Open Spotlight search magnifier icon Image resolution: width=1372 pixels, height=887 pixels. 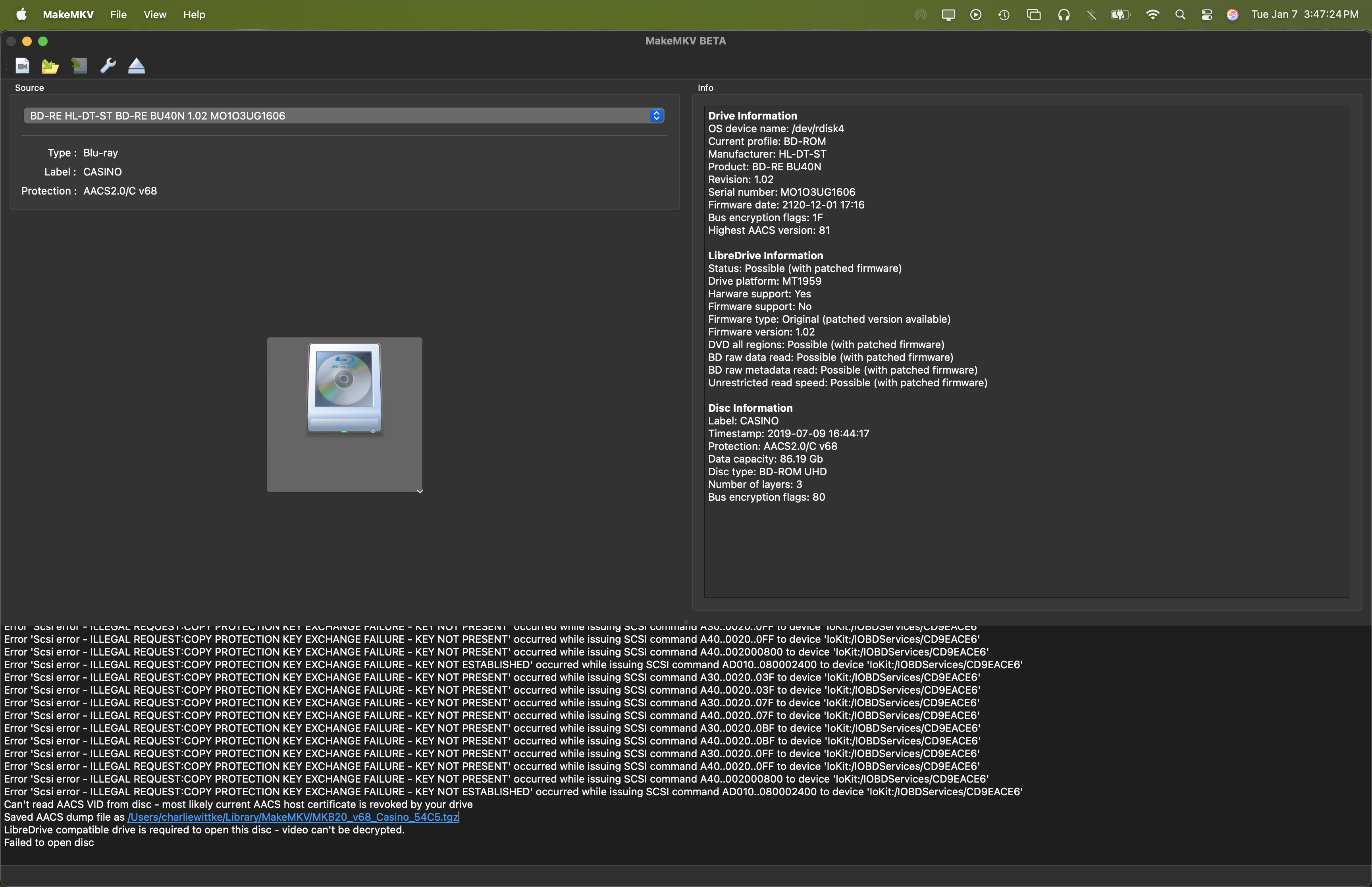click(1180, 15)
